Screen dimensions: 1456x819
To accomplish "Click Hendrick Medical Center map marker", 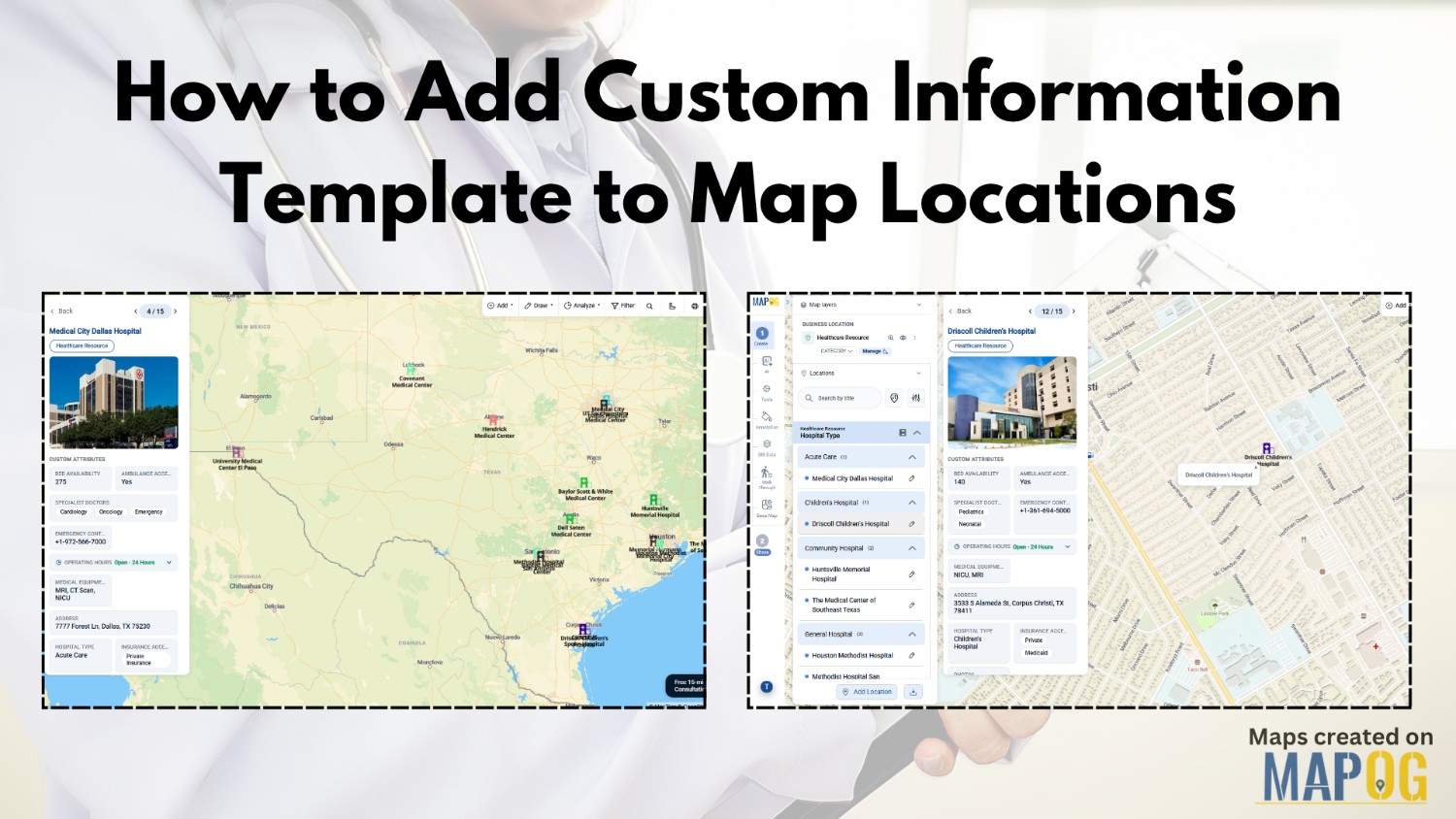I will tap(494, 420).
